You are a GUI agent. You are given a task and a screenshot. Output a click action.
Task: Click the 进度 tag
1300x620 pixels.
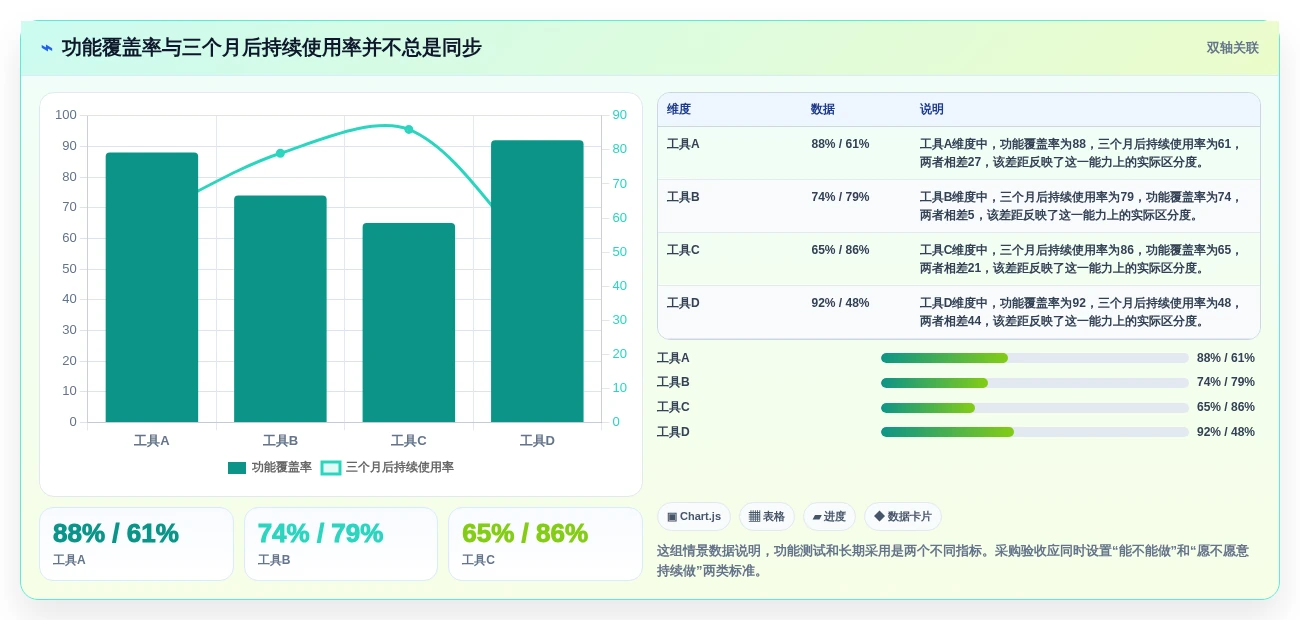[829, 517]
